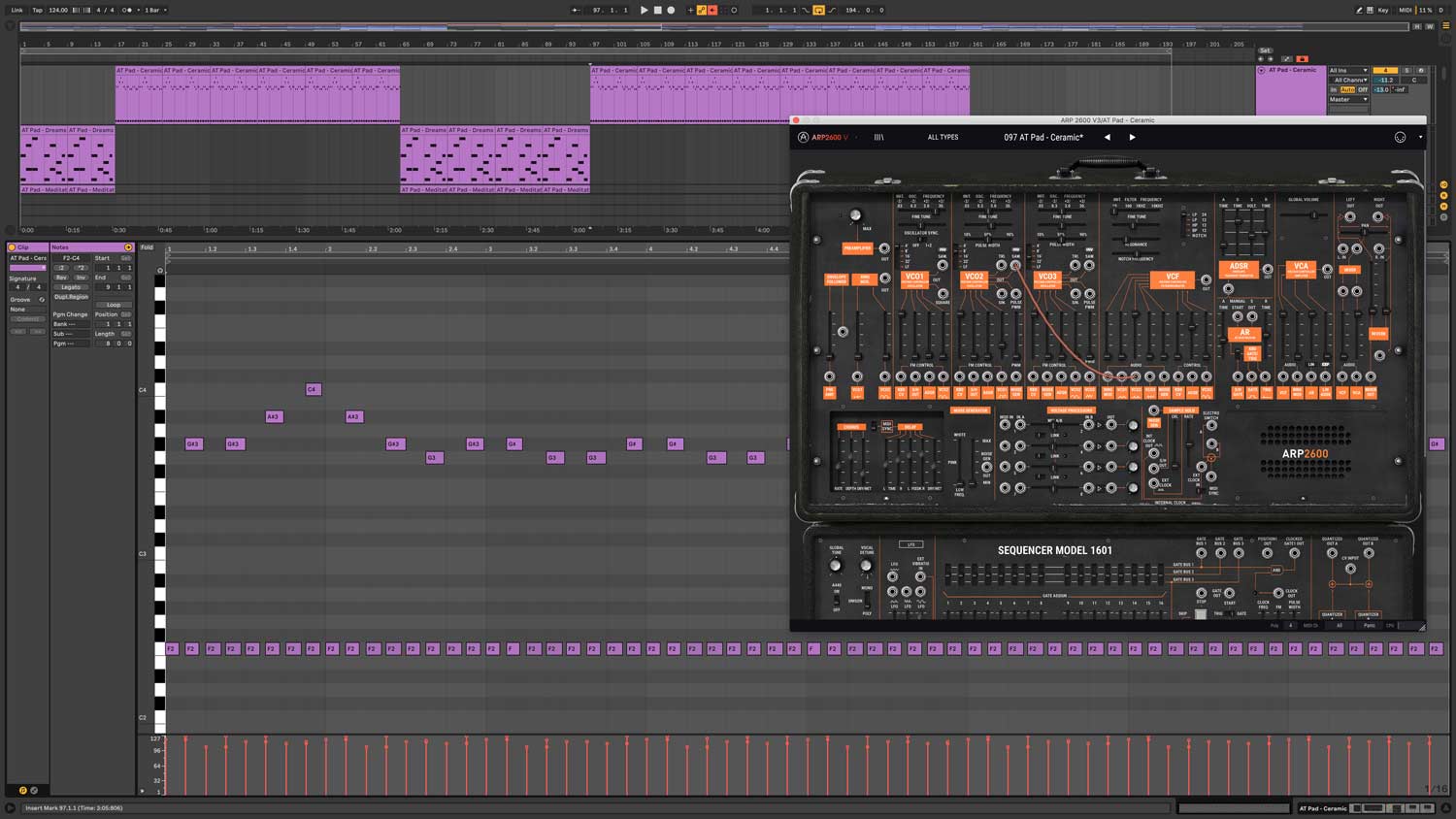Screen dimensions: 1456x819
Task: Open the Master output routing dropdown
Action: click(x=1348, y=99)
